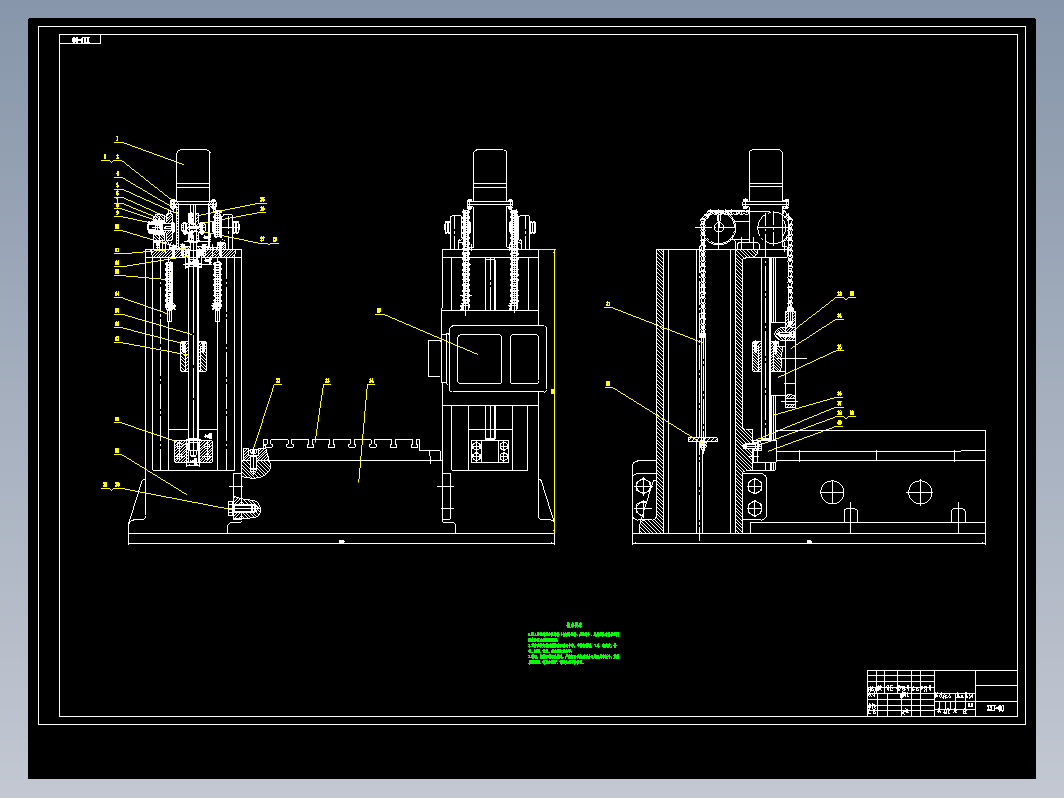The height and width of the screenshot is (798, 1064).
Task: Click the motor atop the right section view
Action: click(x=765, y=175)
